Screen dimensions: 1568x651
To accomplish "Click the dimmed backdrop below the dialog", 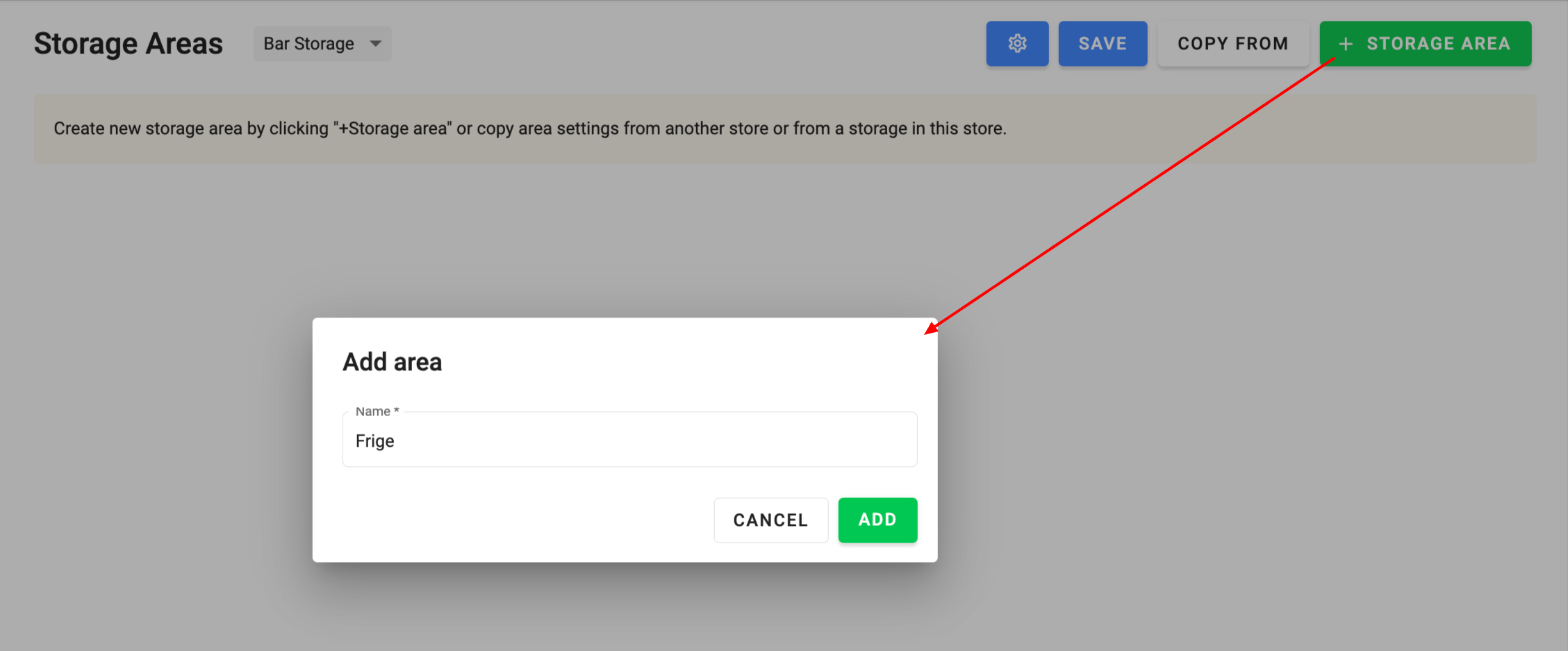I will pyautogui.click(x=625, y=608).
